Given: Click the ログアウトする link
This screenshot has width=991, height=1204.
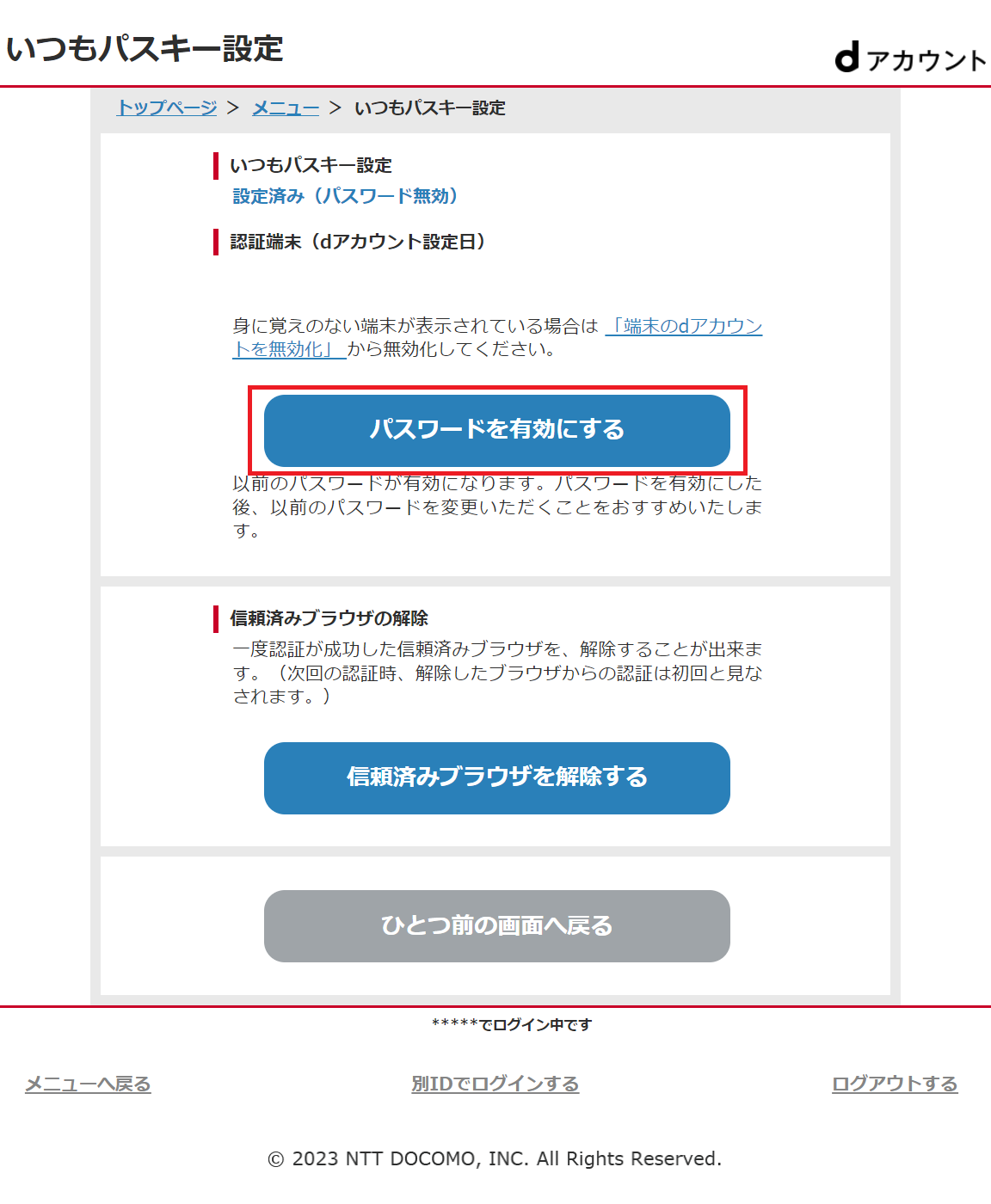Looking at the screenshot, I should (x=895, y=1084).
